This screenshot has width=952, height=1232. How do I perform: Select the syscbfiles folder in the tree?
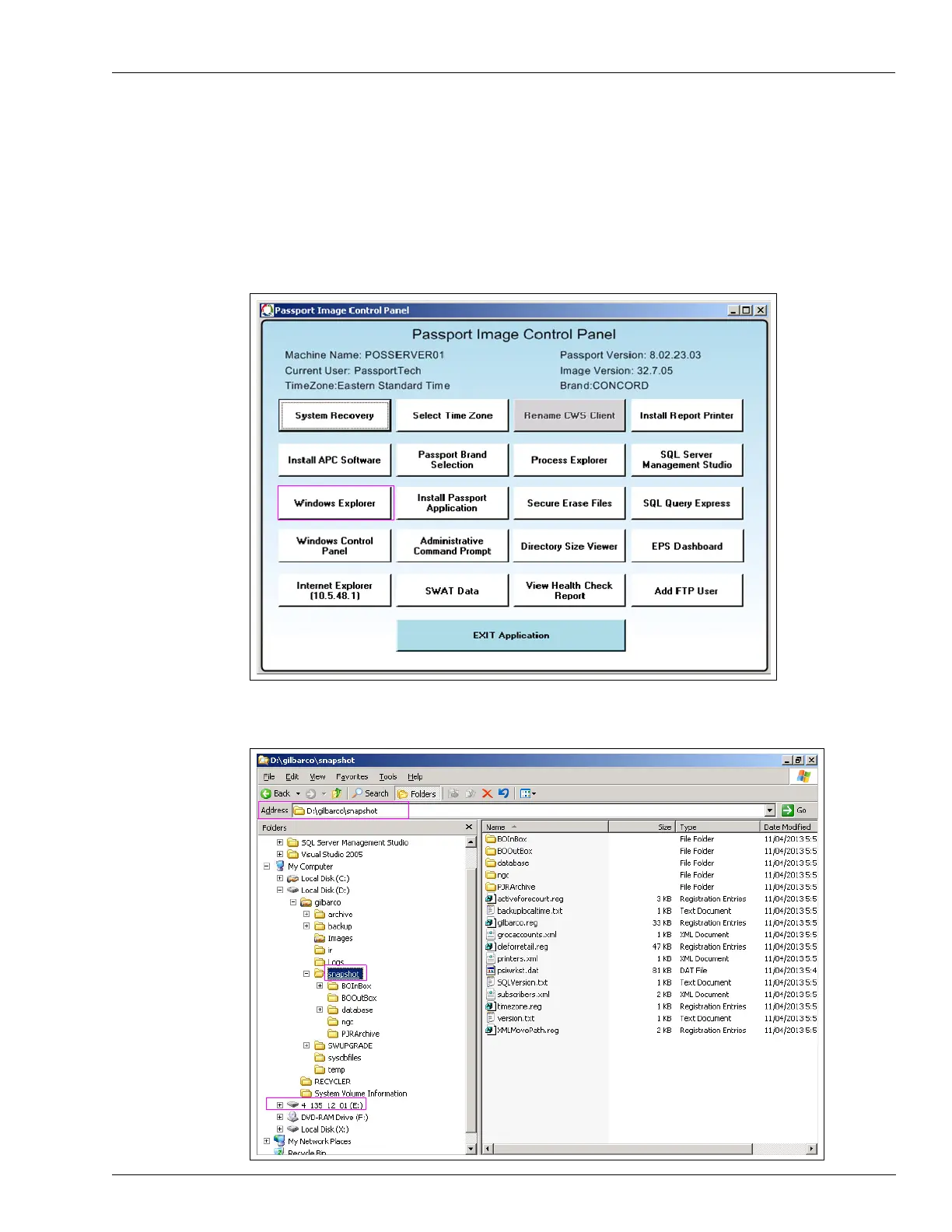[x=345, y=1058]
